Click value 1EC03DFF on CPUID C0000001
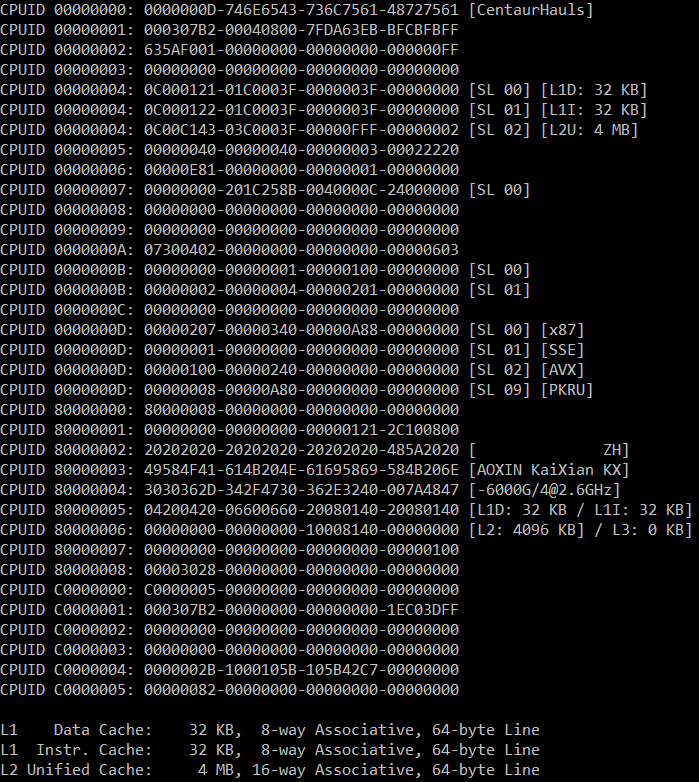This screenshot has width=699, height=782. click(x=423, y=609)
